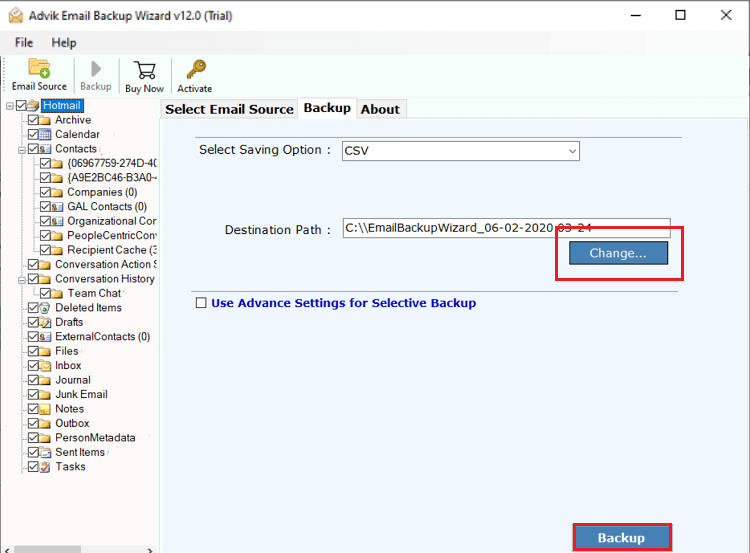Open the Email Source toolbar icon
The image size is (750, 553).
tap(39, 68)
